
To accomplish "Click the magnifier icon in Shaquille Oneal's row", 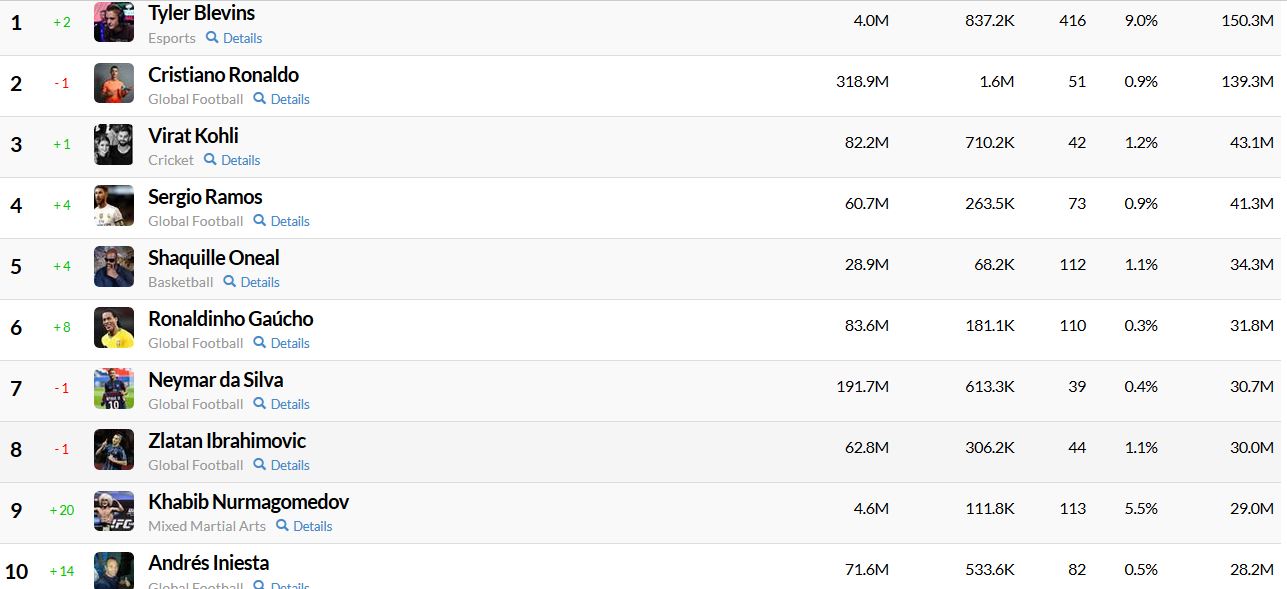I will (x=228, y=282).
